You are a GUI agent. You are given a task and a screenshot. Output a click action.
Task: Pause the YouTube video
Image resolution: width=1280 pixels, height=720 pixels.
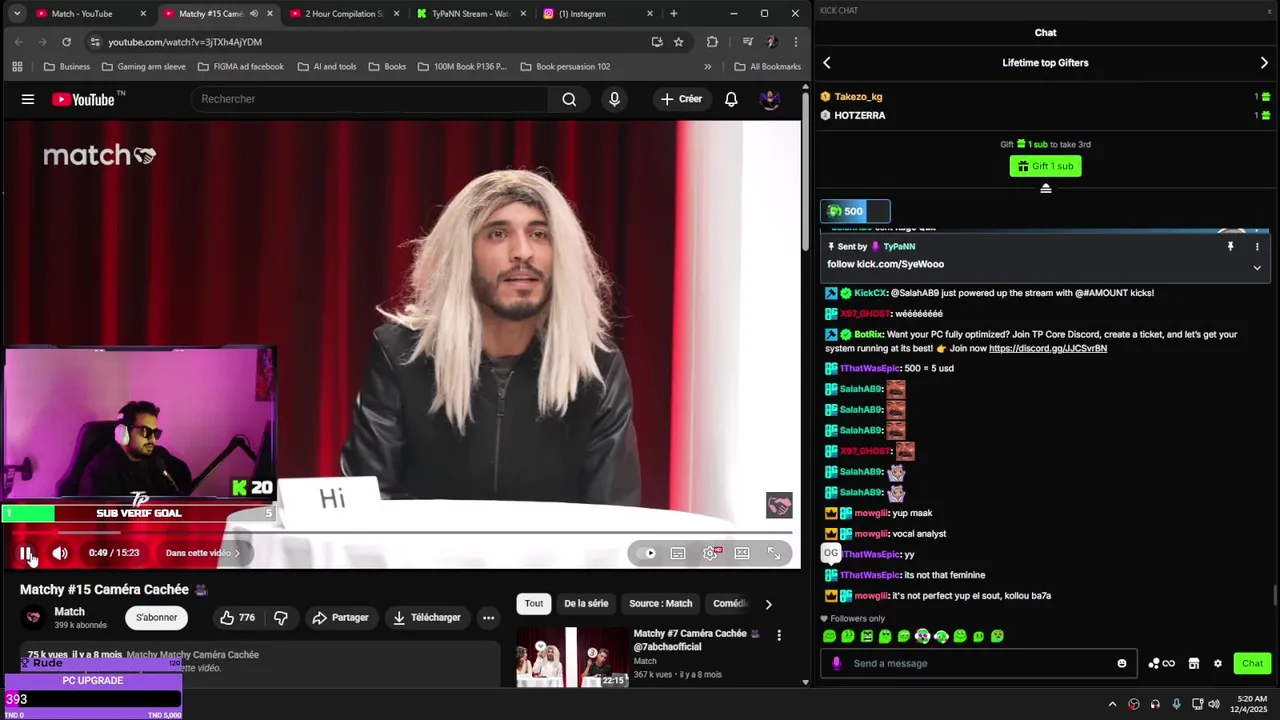[27, 553]
